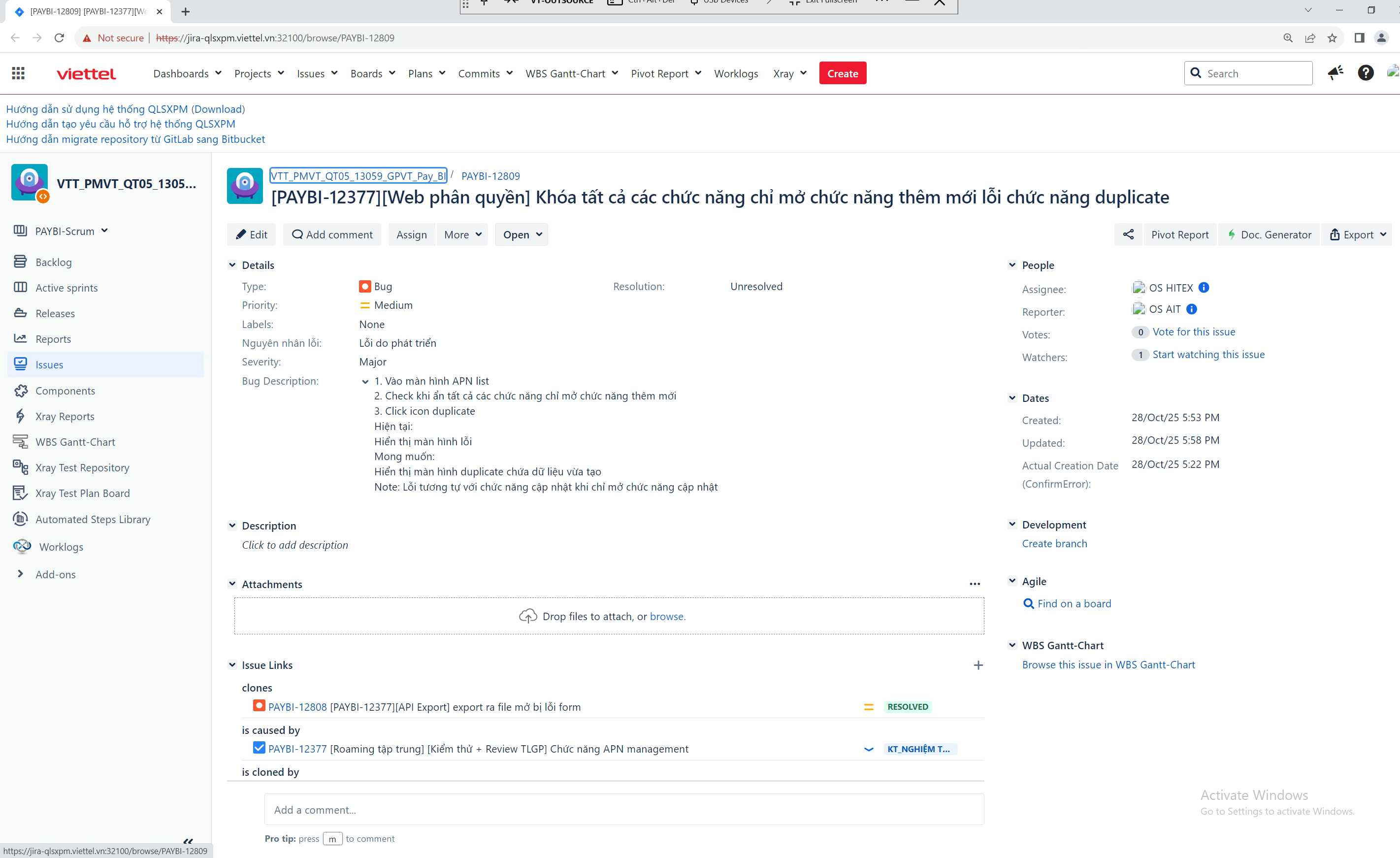Screen dimensions: 1400x858
Task: Collapse the Details section
Action: click(x=232, y=265)
